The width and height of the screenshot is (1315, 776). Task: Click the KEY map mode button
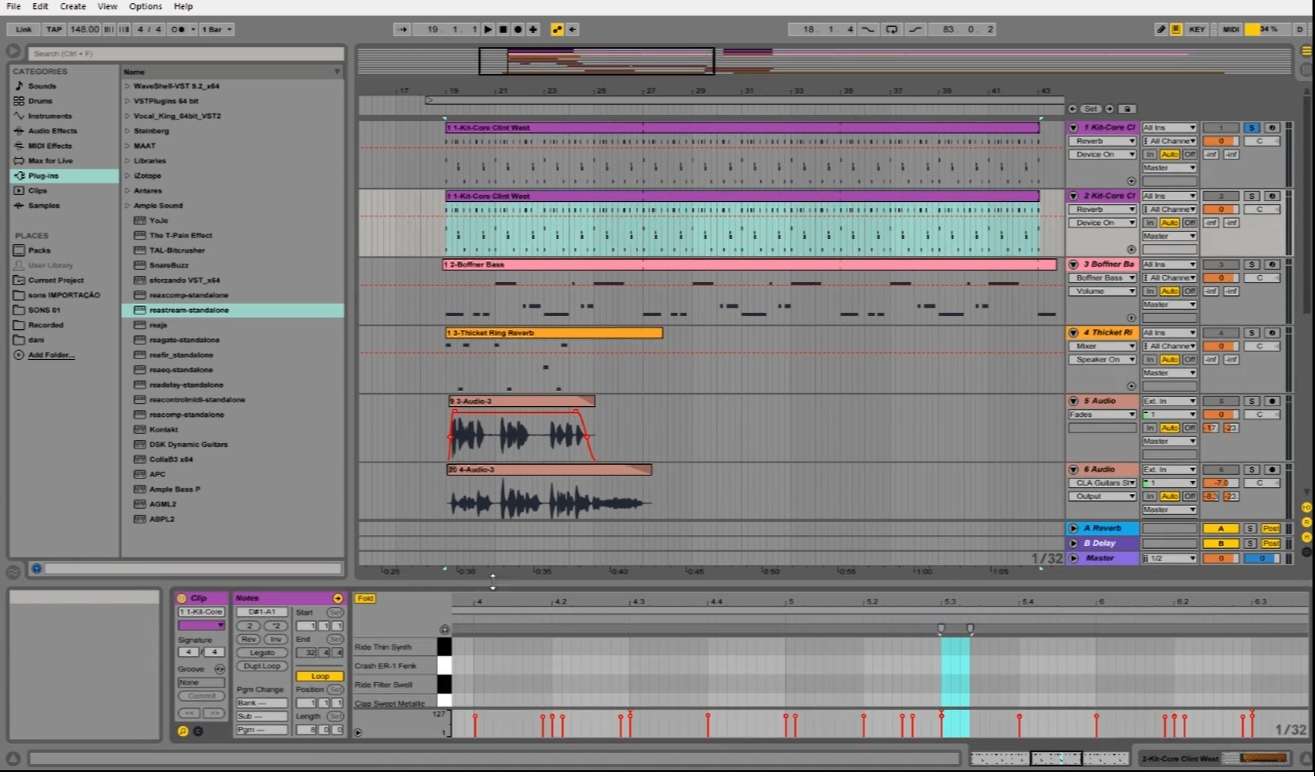1197,29
